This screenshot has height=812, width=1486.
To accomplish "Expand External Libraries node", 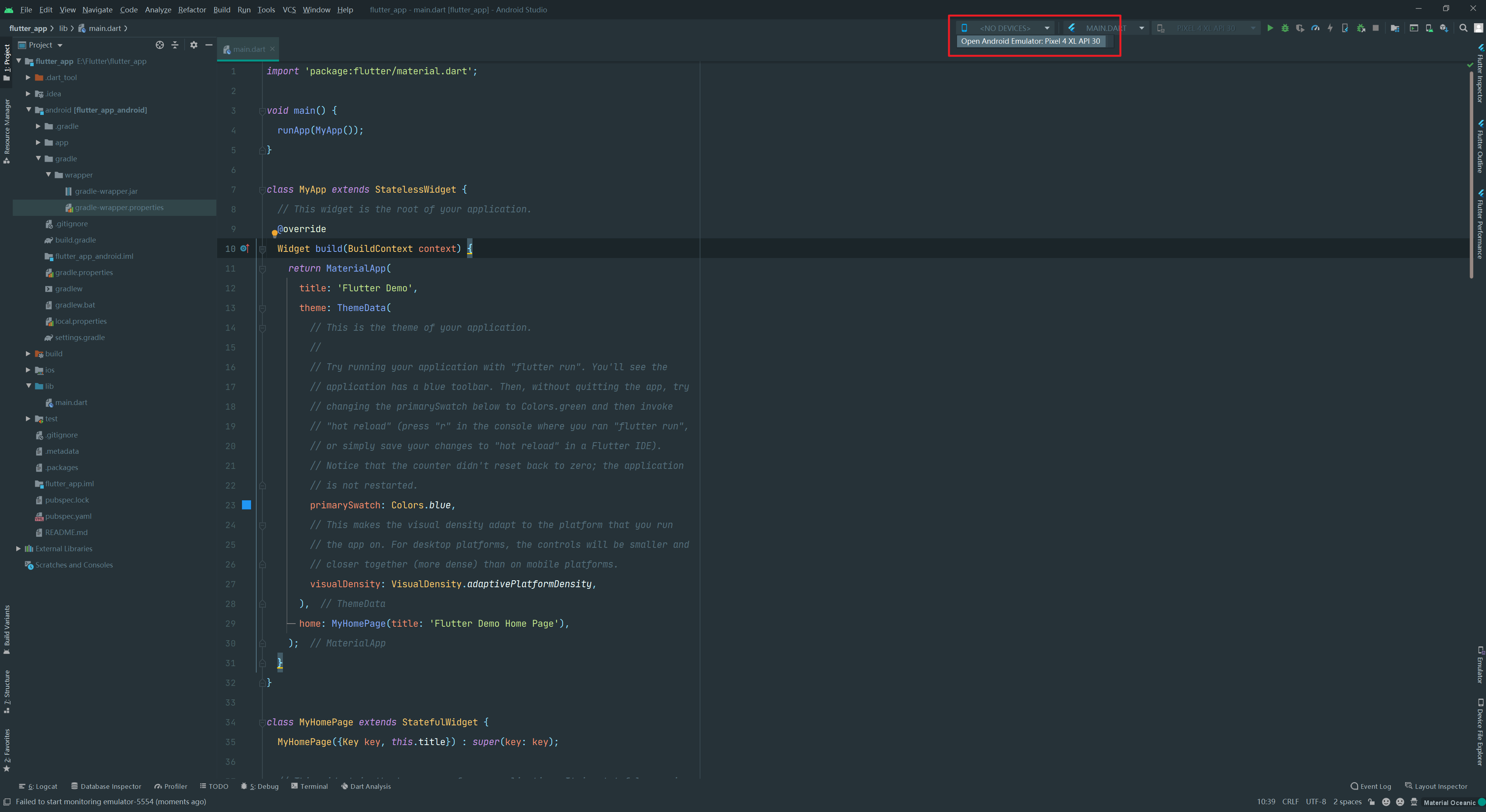I will coord(19,549).
